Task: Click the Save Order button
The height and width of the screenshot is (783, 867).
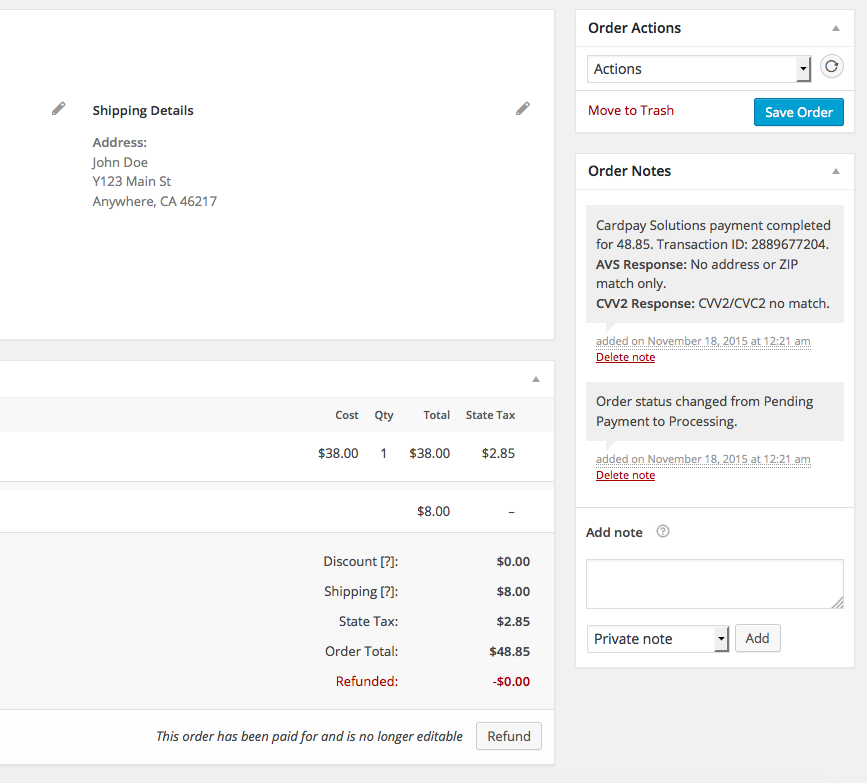Action: tap(798, 112)
